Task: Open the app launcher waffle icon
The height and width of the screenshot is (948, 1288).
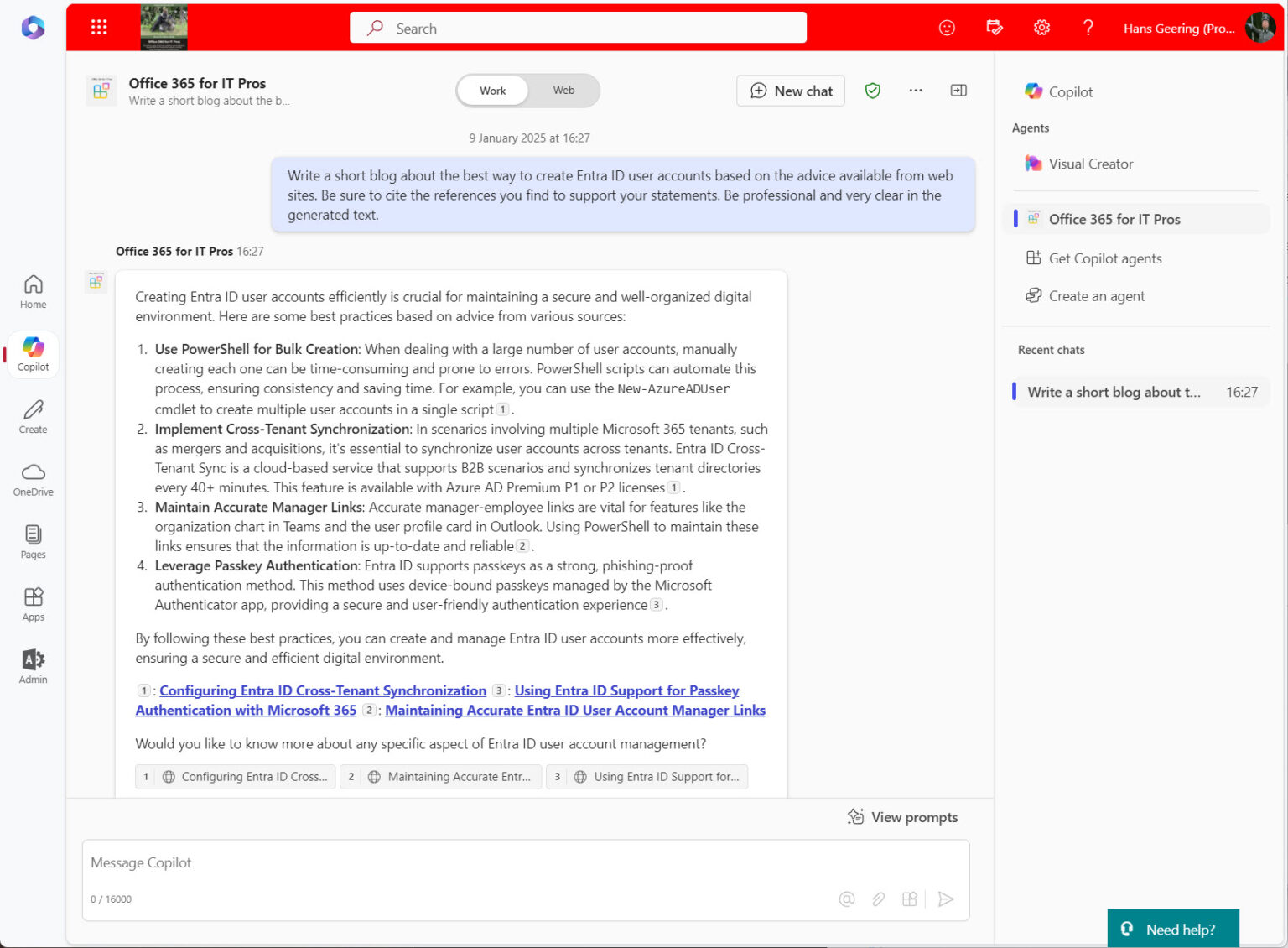Action: [x=99, y=28]
